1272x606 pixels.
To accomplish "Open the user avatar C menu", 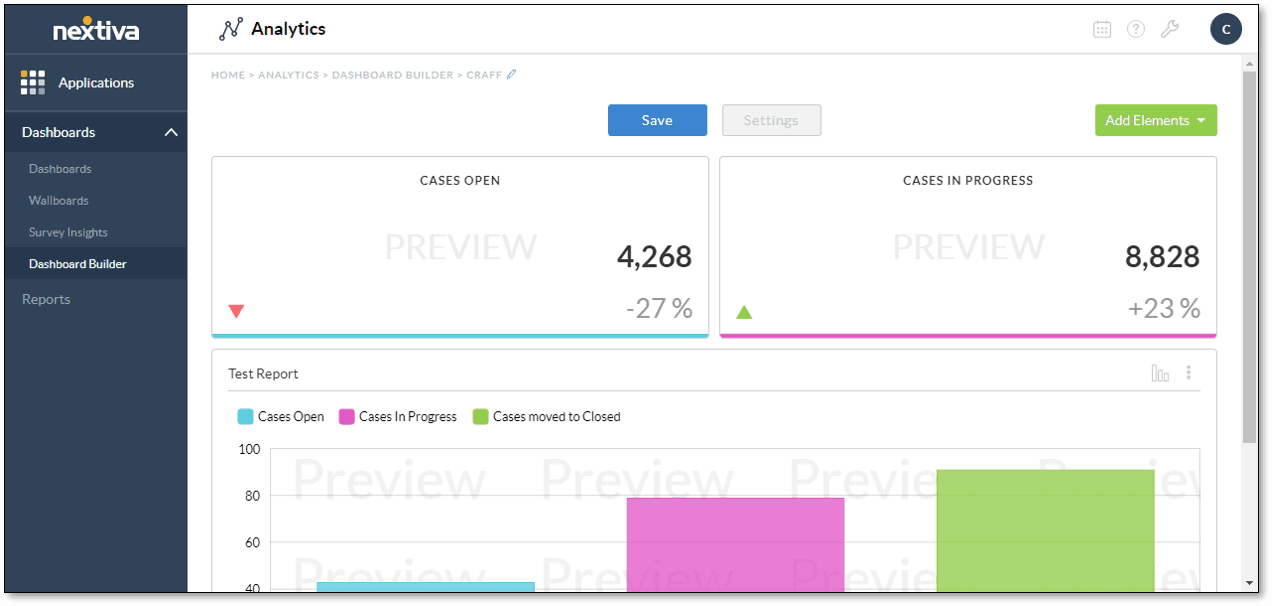I will tap(1225, 29).
